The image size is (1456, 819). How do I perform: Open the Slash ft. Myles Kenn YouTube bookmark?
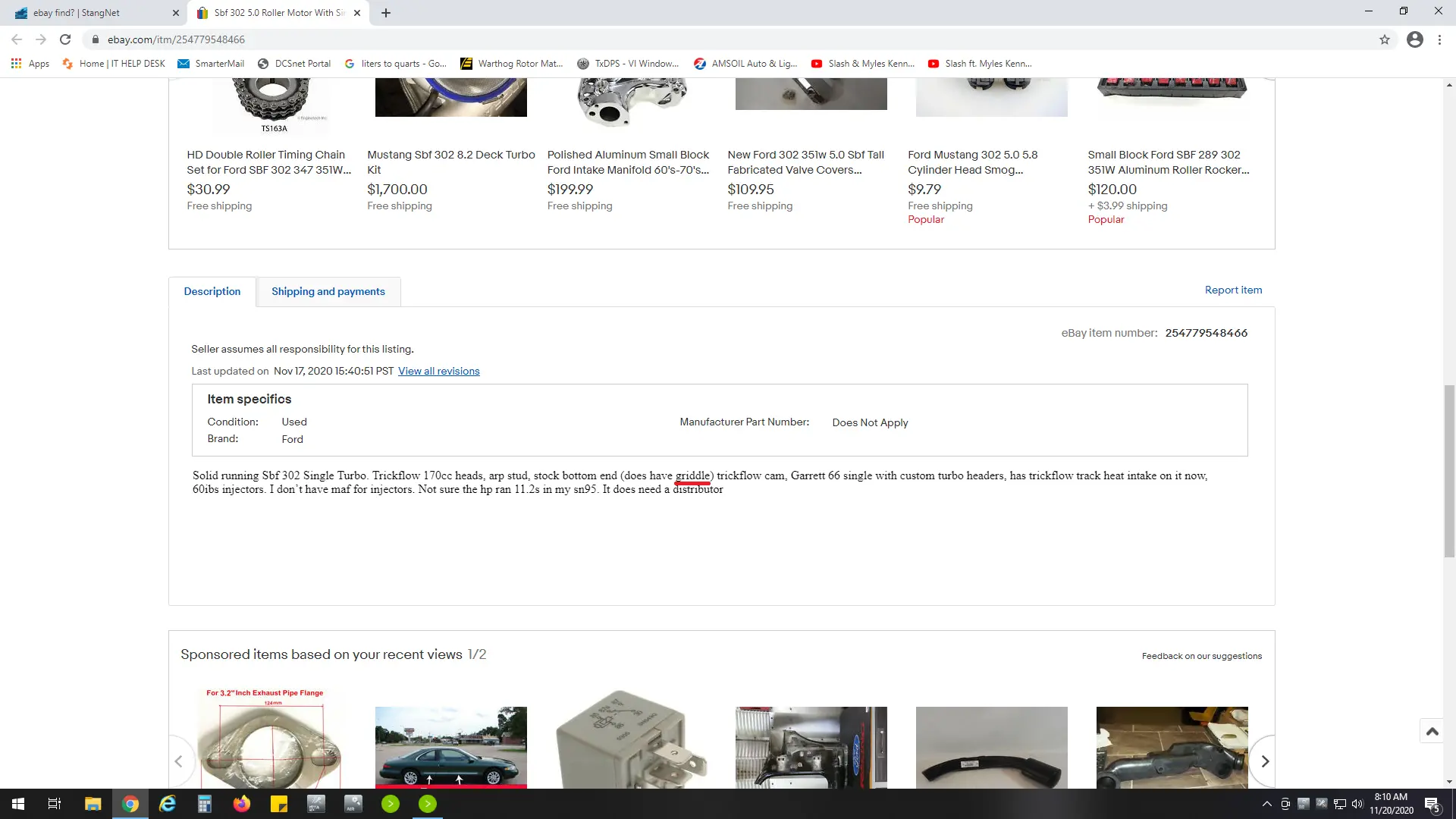980,64
